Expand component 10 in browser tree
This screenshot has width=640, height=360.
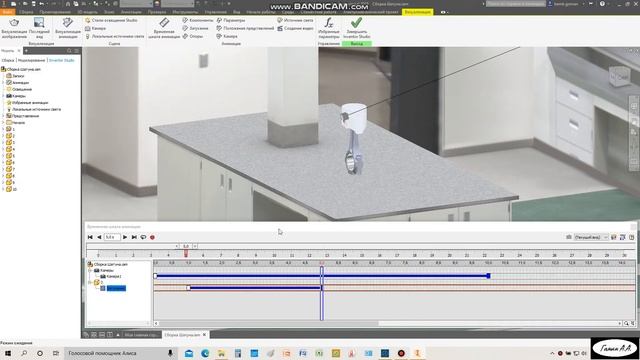(x=4, y=189)
